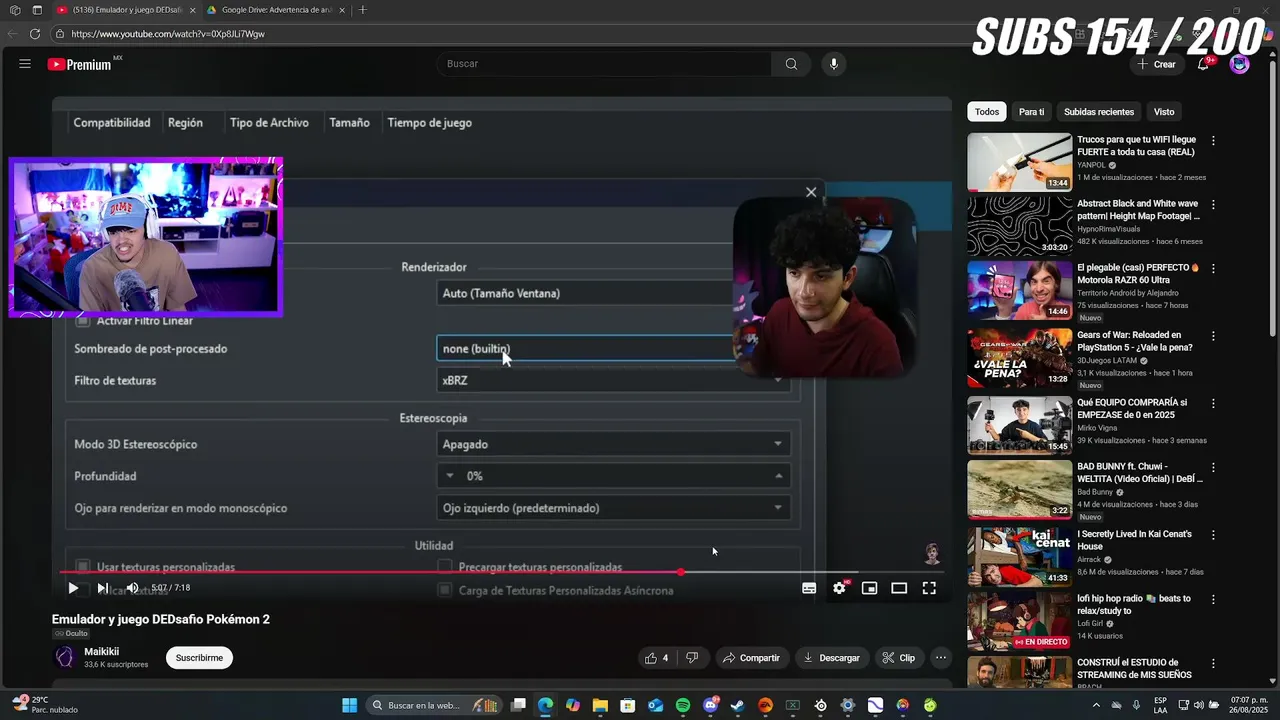The width and height of the screenshot is (1280, 720).
Task: Enable theater mode view
Action: point(899,588)
